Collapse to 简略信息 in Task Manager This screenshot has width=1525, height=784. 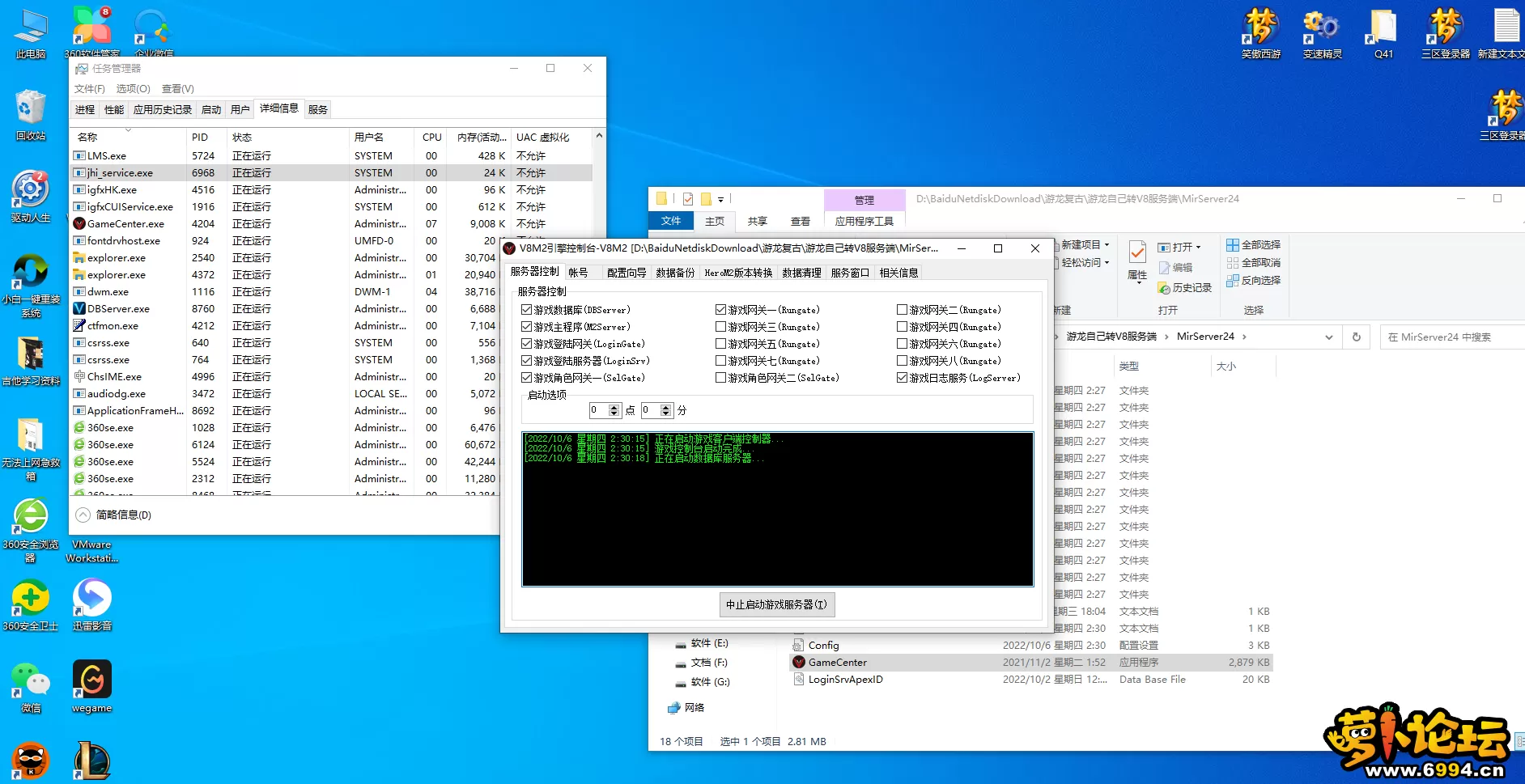(x=113, y=515)
